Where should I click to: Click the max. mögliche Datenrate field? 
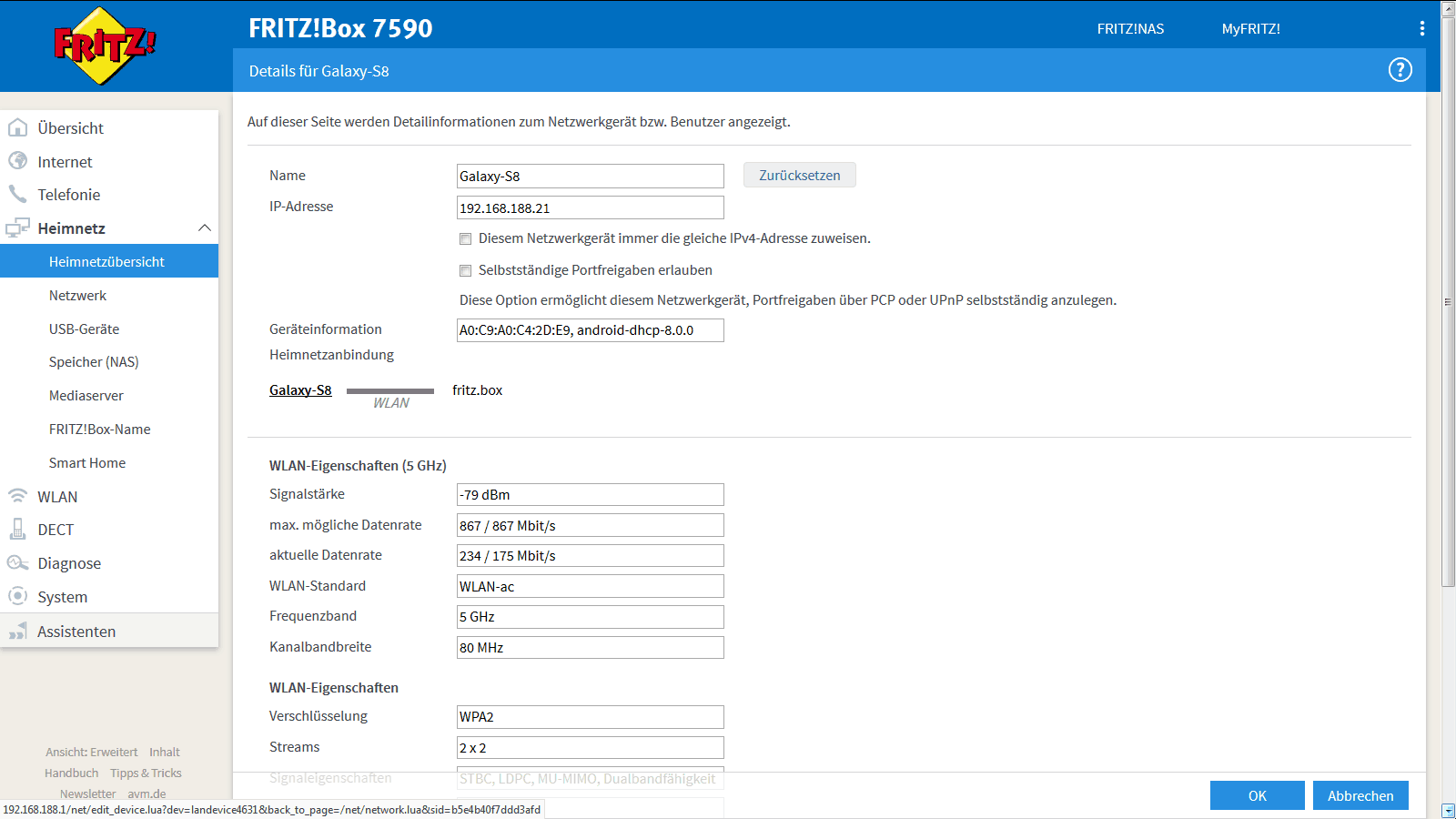coord(590,525)
